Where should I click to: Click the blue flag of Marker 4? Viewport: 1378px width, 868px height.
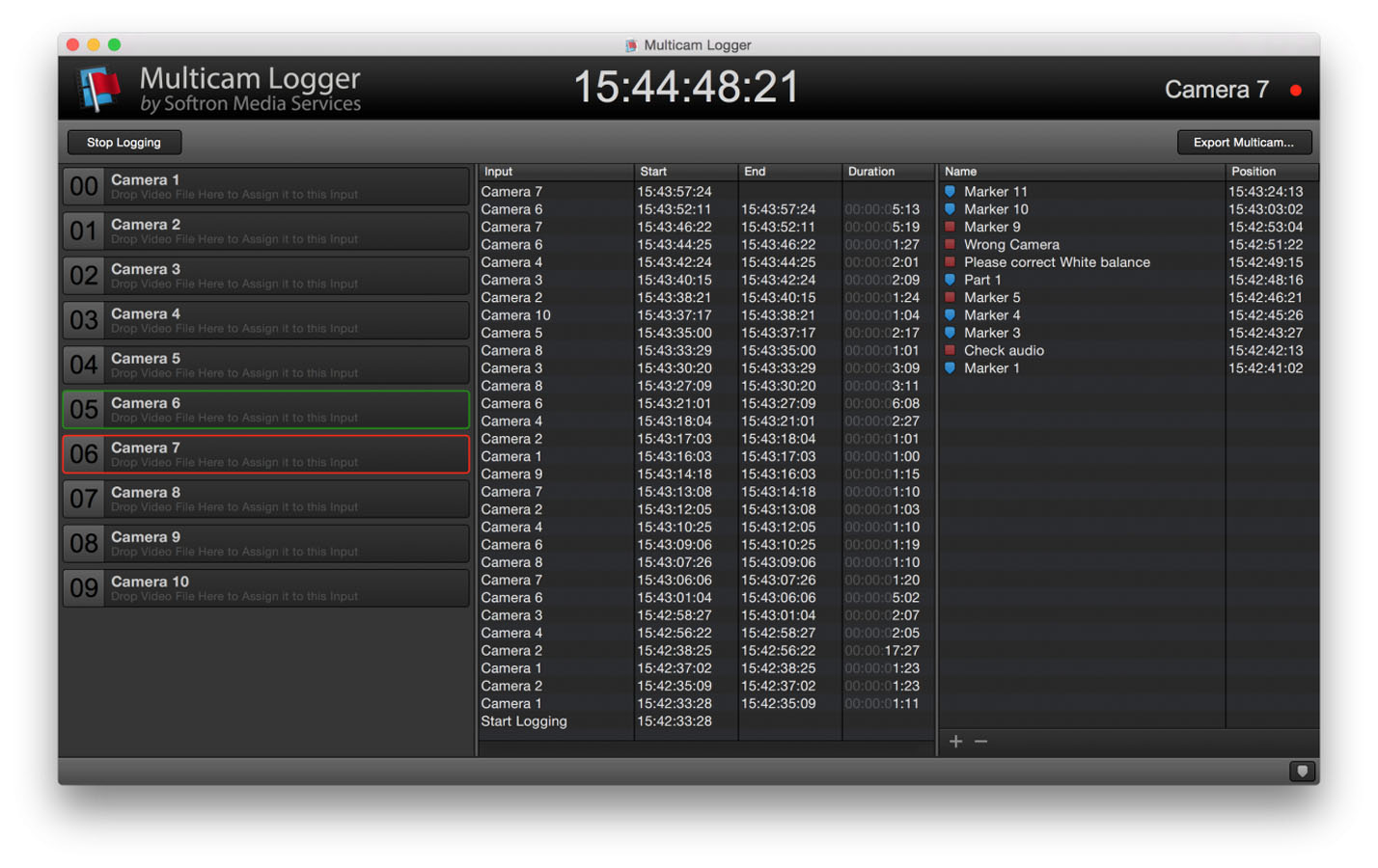(950, 315)
